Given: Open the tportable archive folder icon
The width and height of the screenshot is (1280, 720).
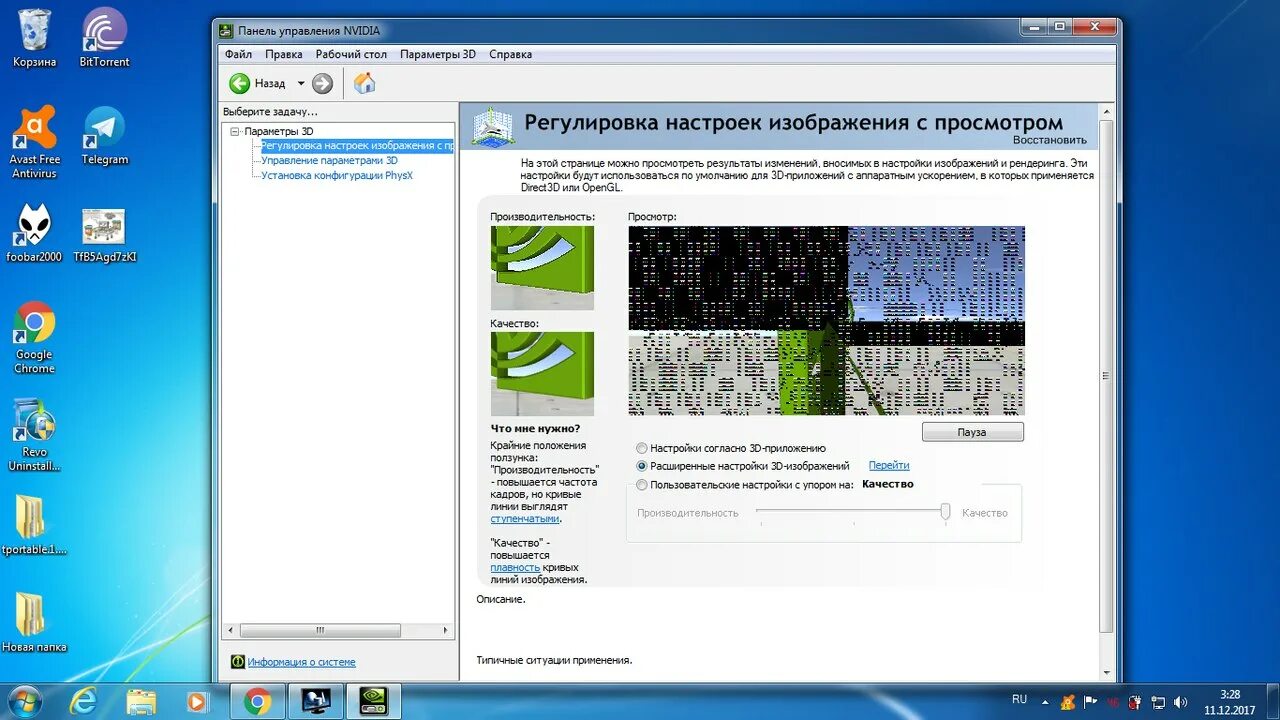Looking at the screenshot, I should tap(34, 526).
